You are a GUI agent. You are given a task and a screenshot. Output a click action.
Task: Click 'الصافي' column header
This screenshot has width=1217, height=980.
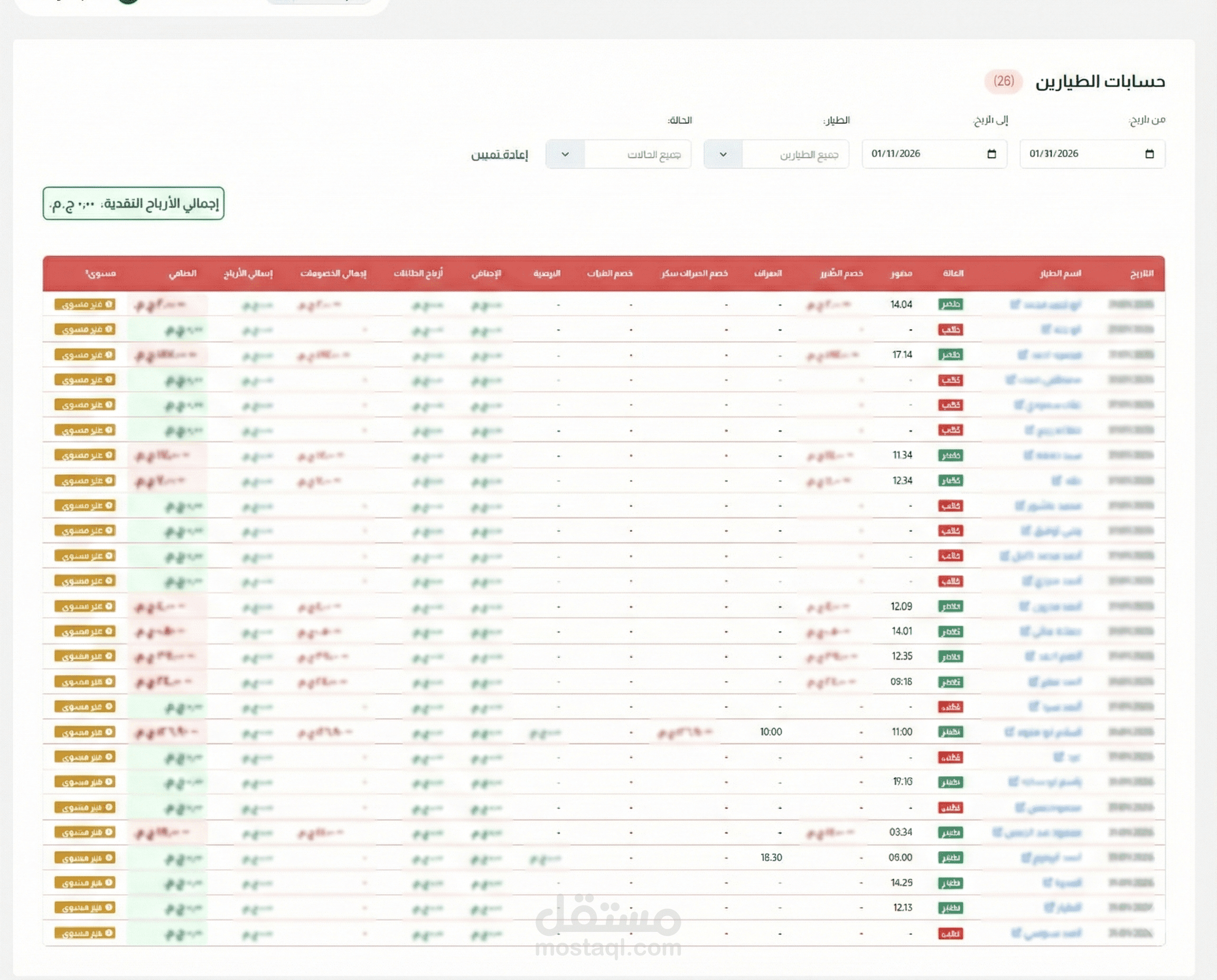click(182, 273)
